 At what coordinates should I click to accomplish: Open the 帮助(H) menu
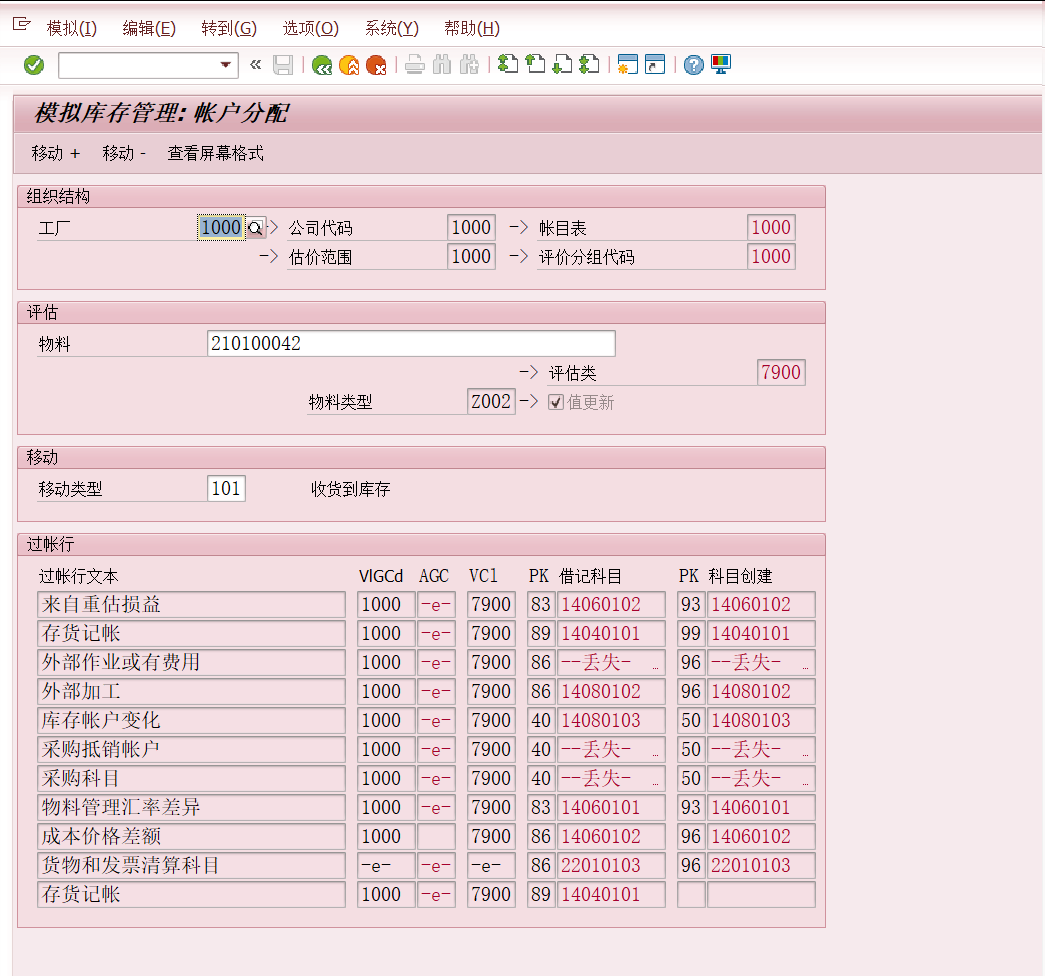[x=472, y=28]
